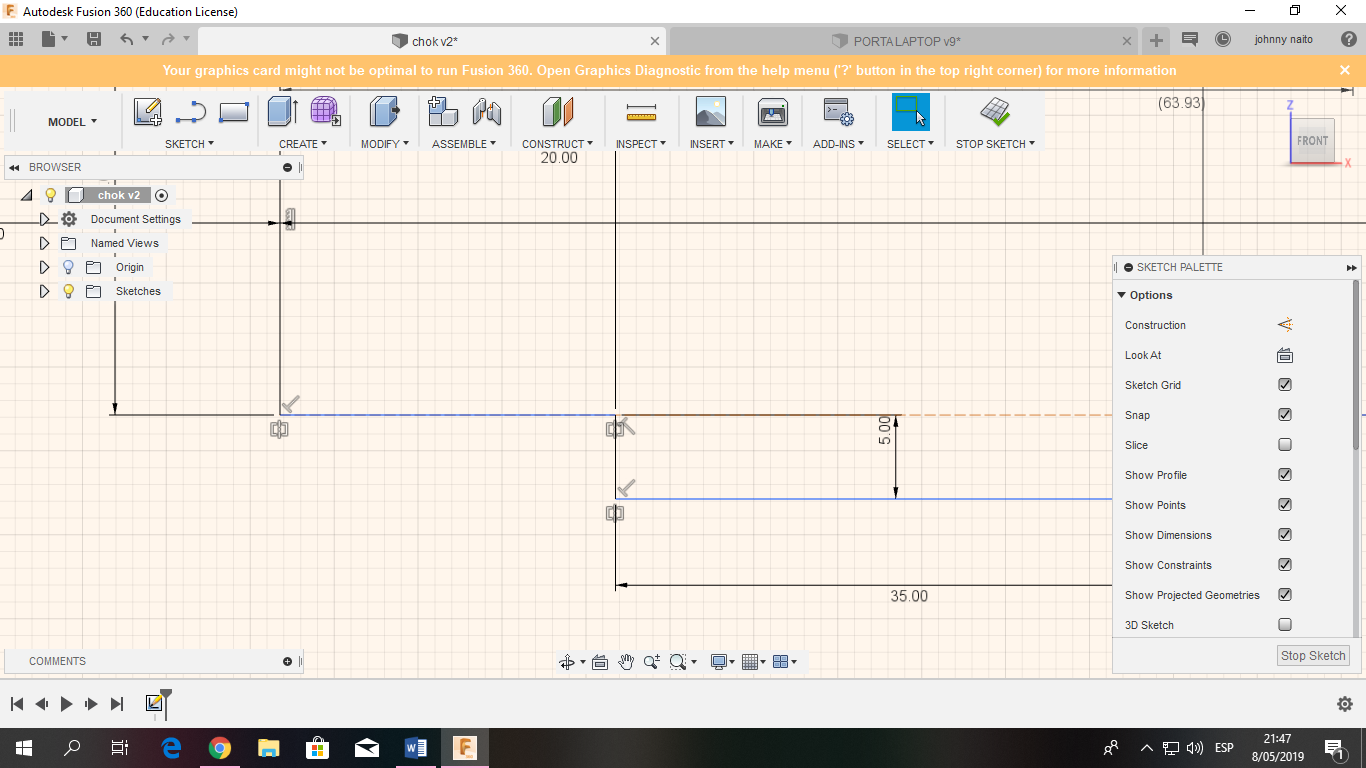Click the Insert image icon
The image size is (1366, 768).
tap(711, 111)
